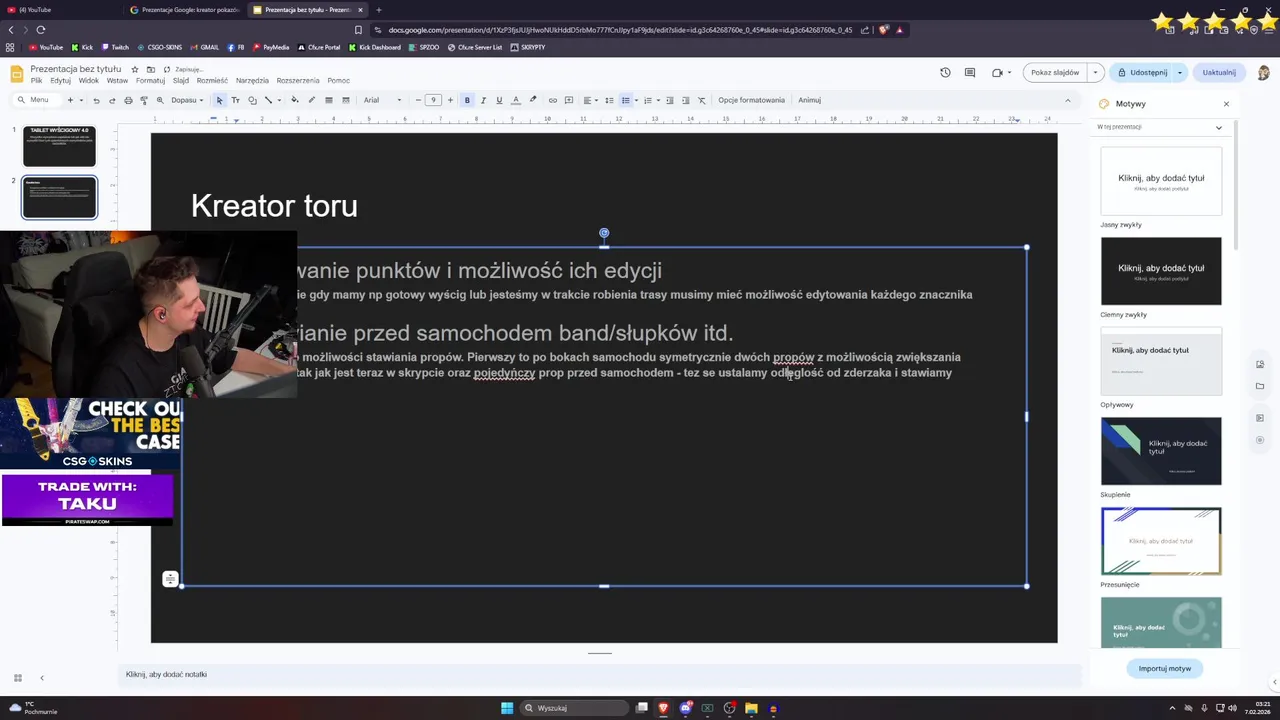Click the Menu search box
1280x720 pixels.
[38, 100]
